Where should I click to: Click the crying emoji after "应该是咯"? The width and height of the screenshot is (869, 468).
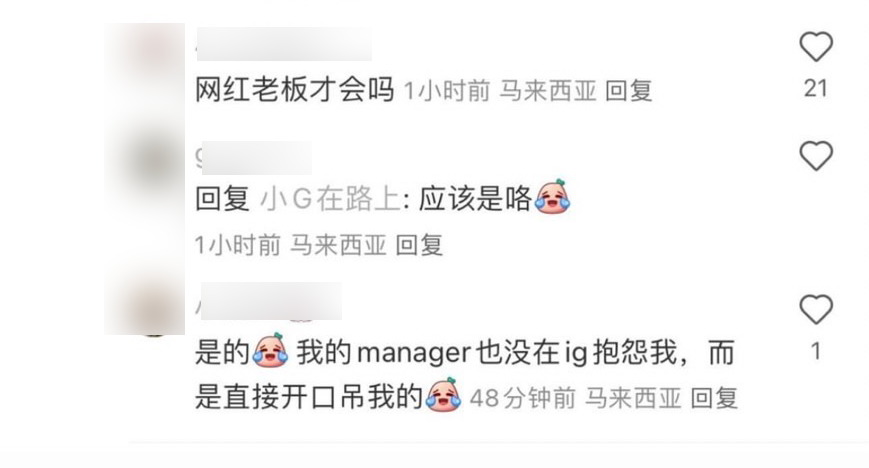click(x=552, y=196)
